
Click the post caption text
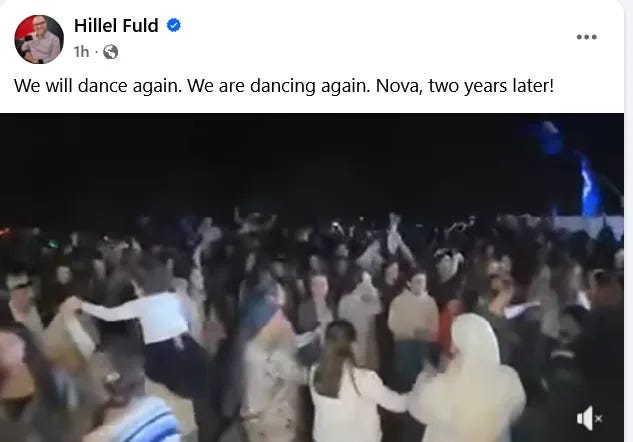[284, 86]
